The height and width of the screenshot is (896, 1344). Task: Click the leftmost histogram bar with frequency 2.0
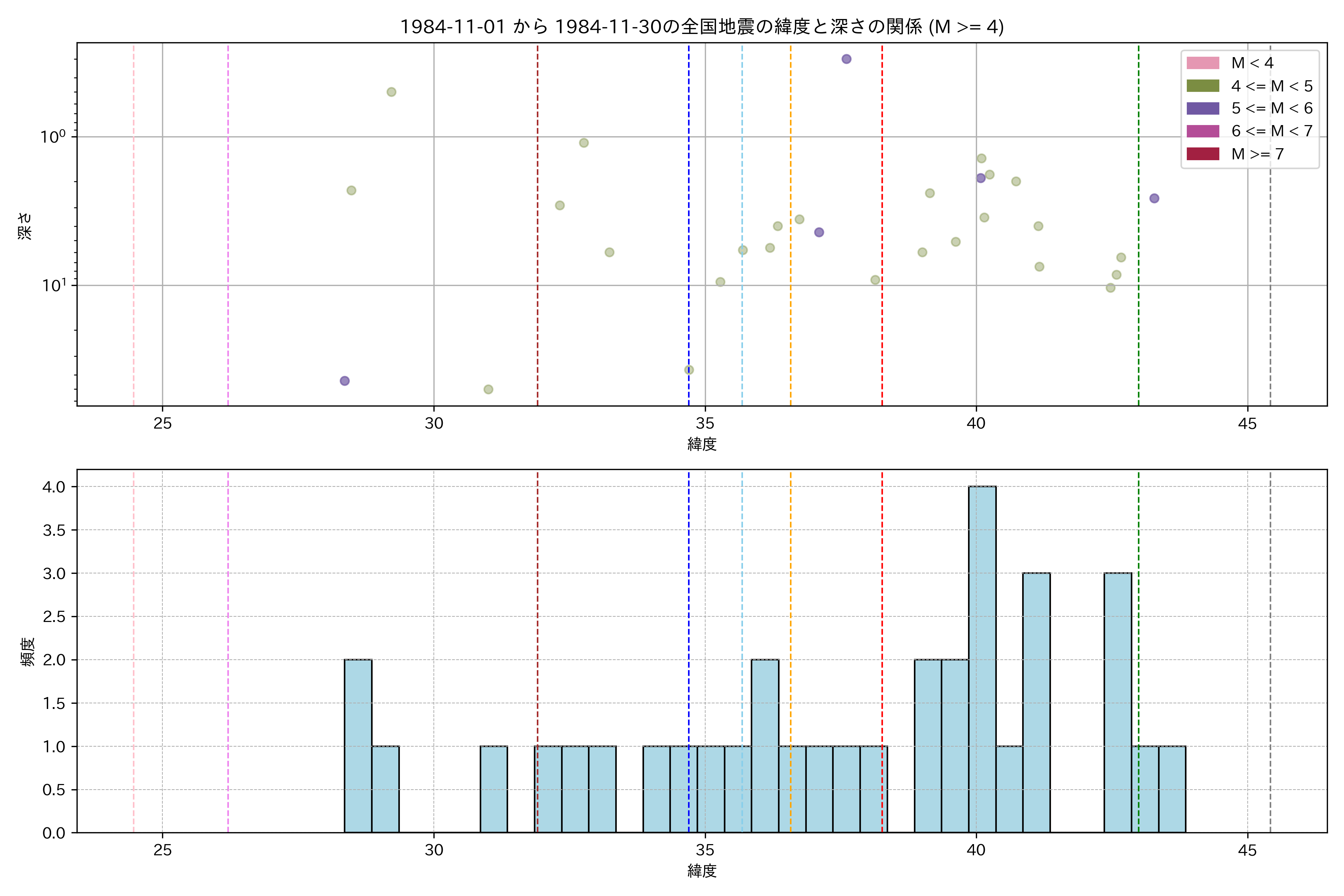click(x=358, y=746)
